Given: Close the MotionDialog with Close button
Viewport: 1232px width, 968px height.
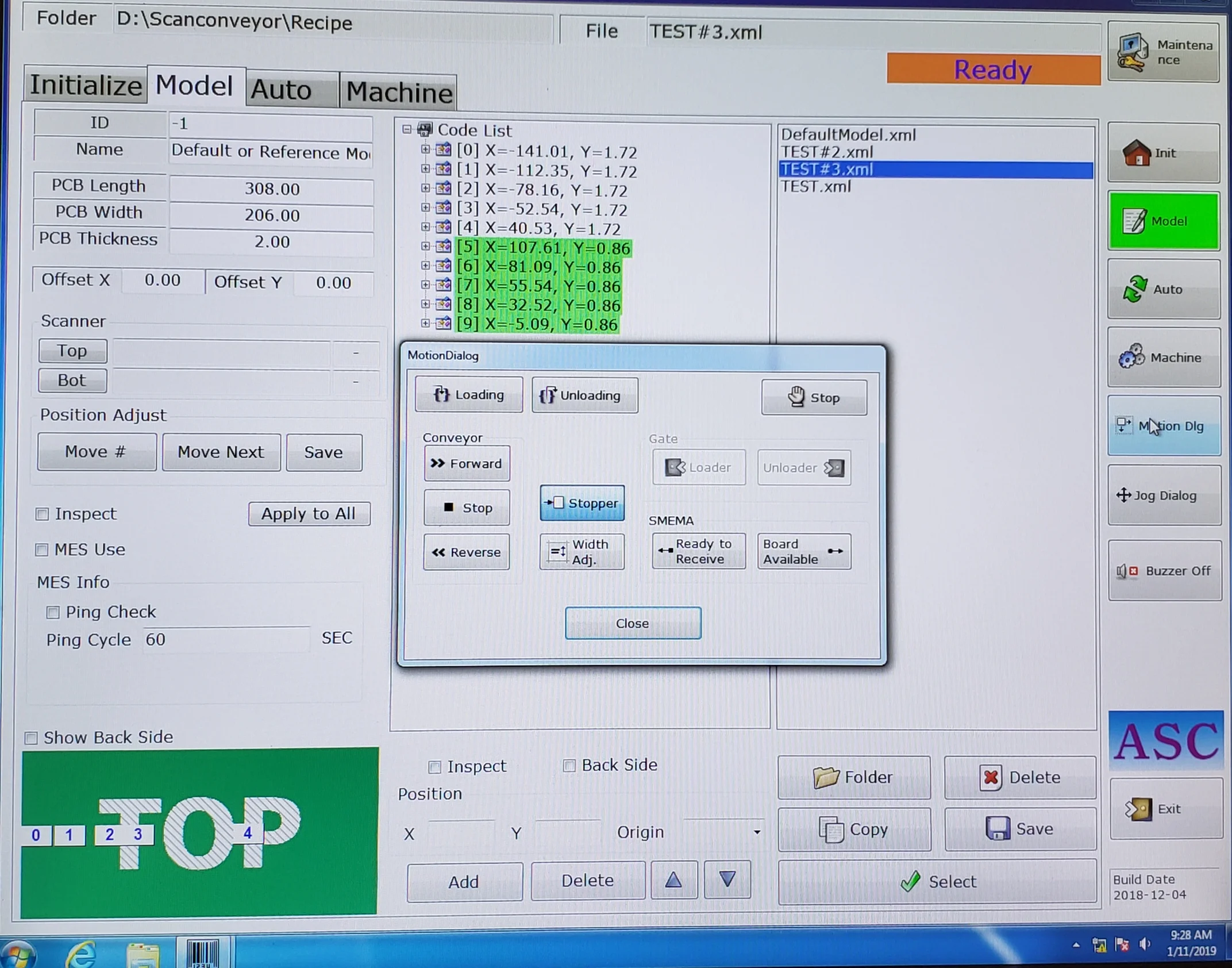Looking at the screenshot, I should click(632, 623).
